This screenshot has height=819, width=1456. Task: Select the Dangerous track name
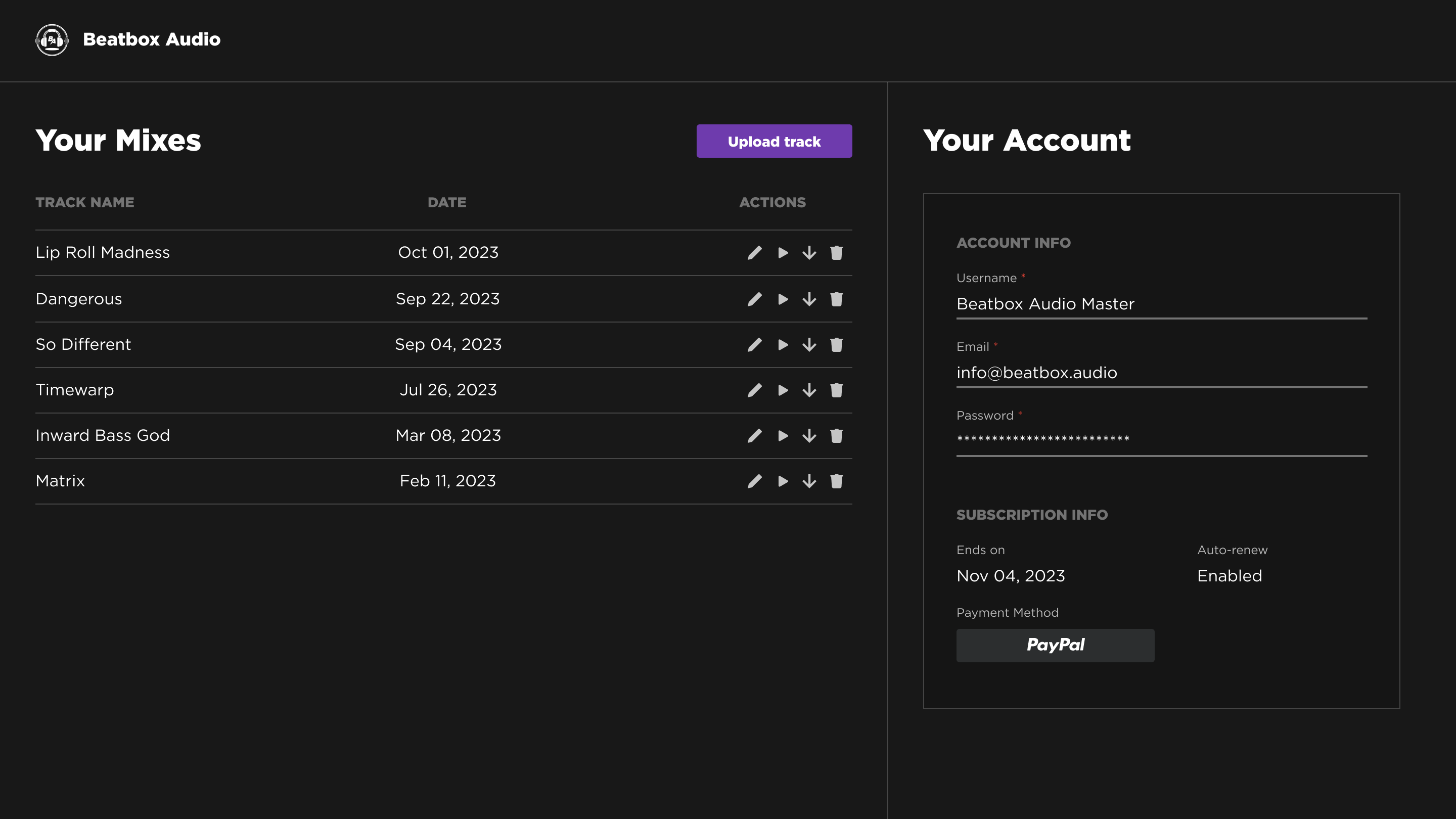(x=78, y=299)
